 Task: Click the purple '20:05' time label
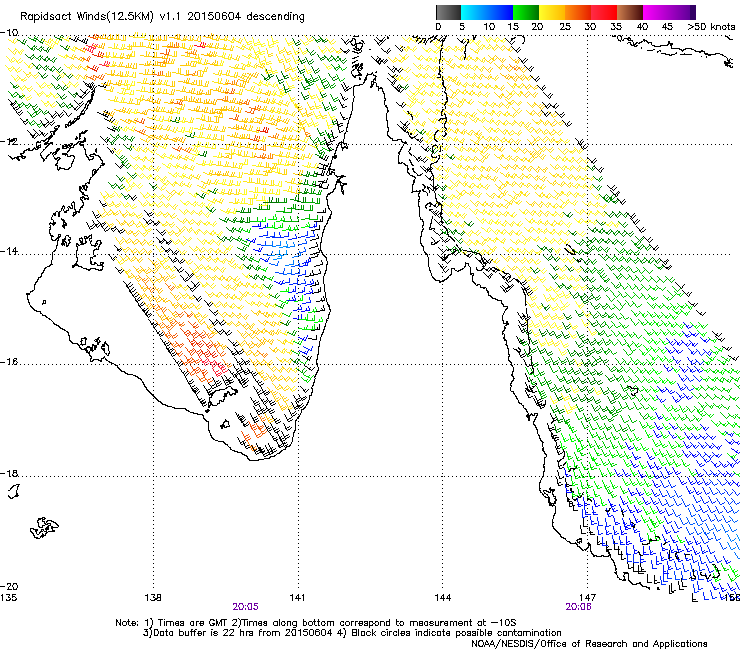point(245,607)
